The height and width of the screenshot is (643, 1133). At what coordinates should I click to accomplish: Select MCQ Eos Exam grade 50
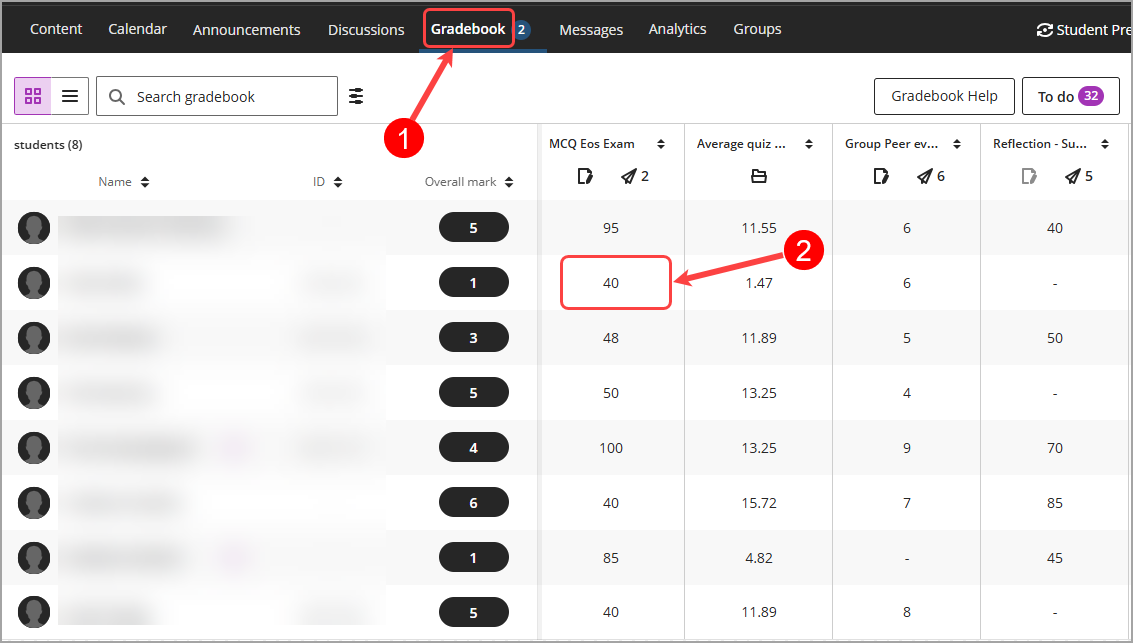coord(611,392)
